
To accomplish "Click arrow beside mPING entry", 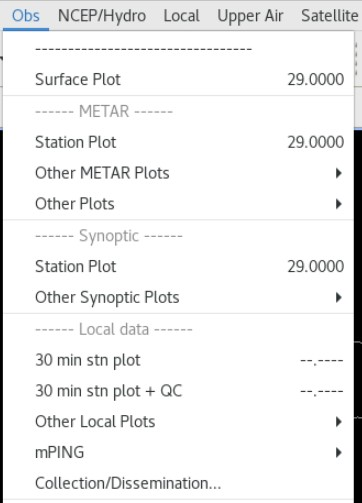I will [x=339, y=452].
